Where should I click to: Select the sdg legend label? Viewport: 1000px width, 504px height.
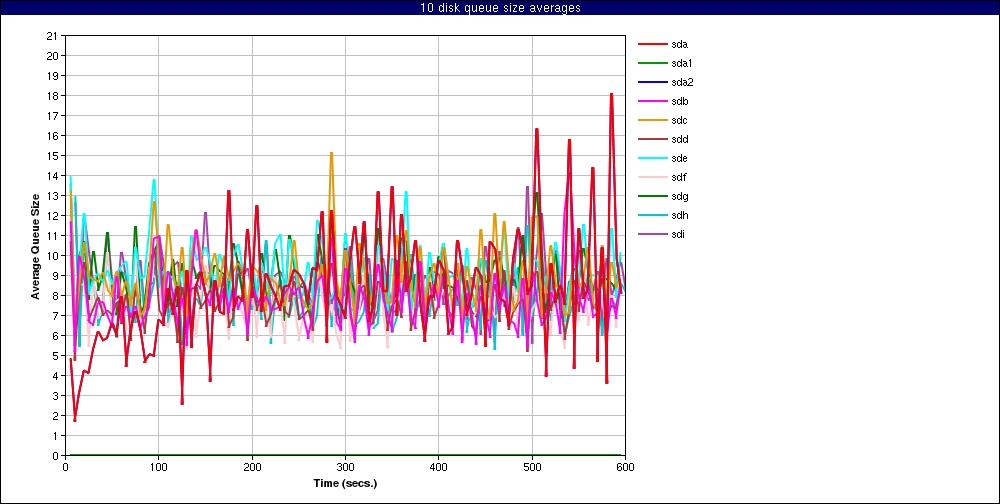coord(679,196)
